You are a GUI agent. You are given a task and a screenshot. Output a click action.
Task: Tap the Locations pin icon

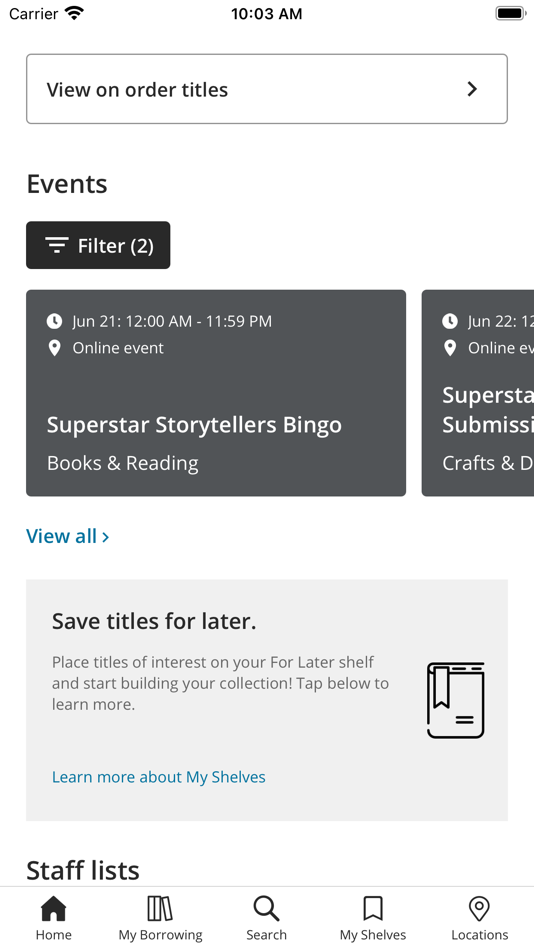(479, 909)
